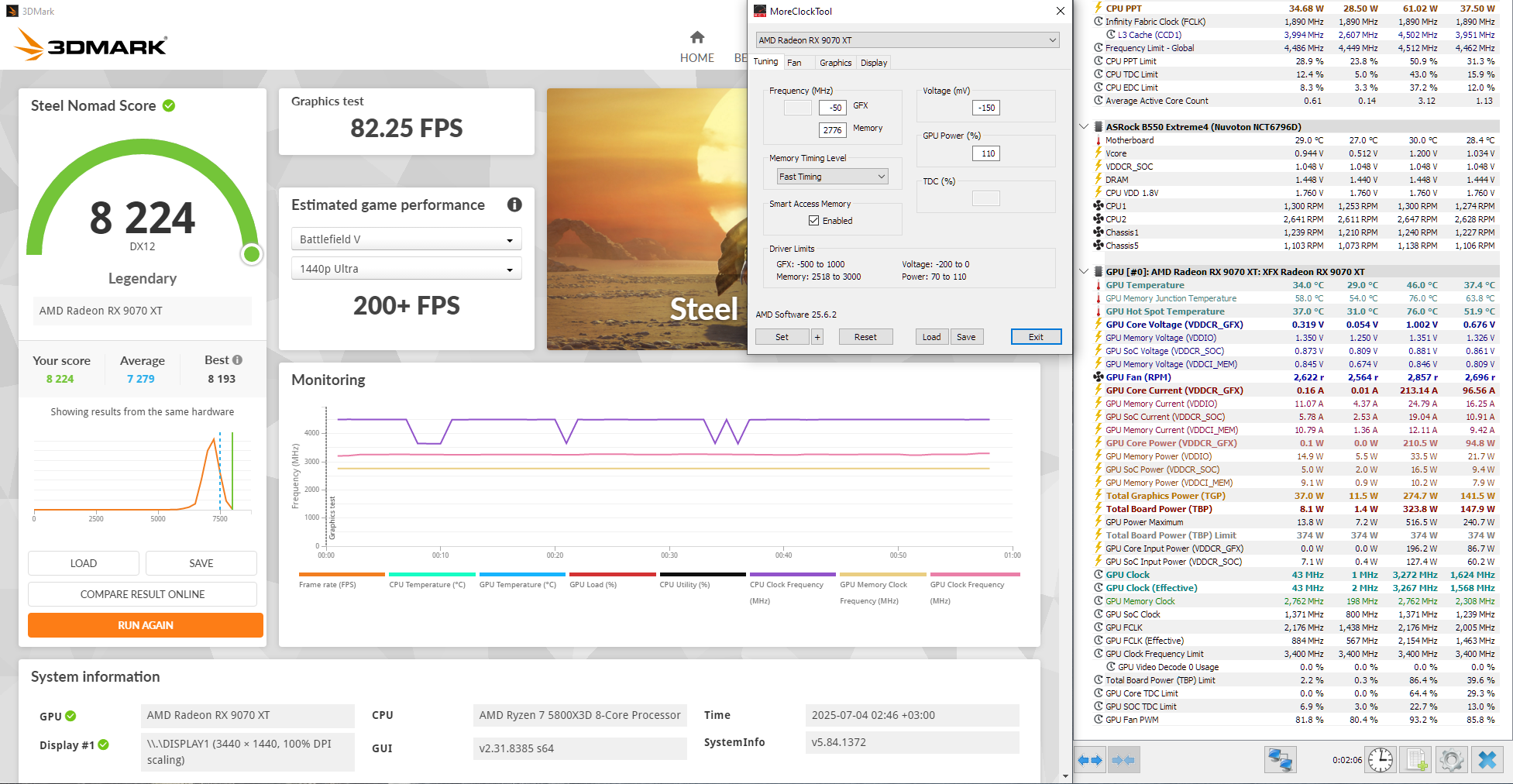This screenshot has height=784, width=1513.
Task: Click the thermometer icon beside GPU Hot Spot Temperature
Action: (x=1098, y=311)
